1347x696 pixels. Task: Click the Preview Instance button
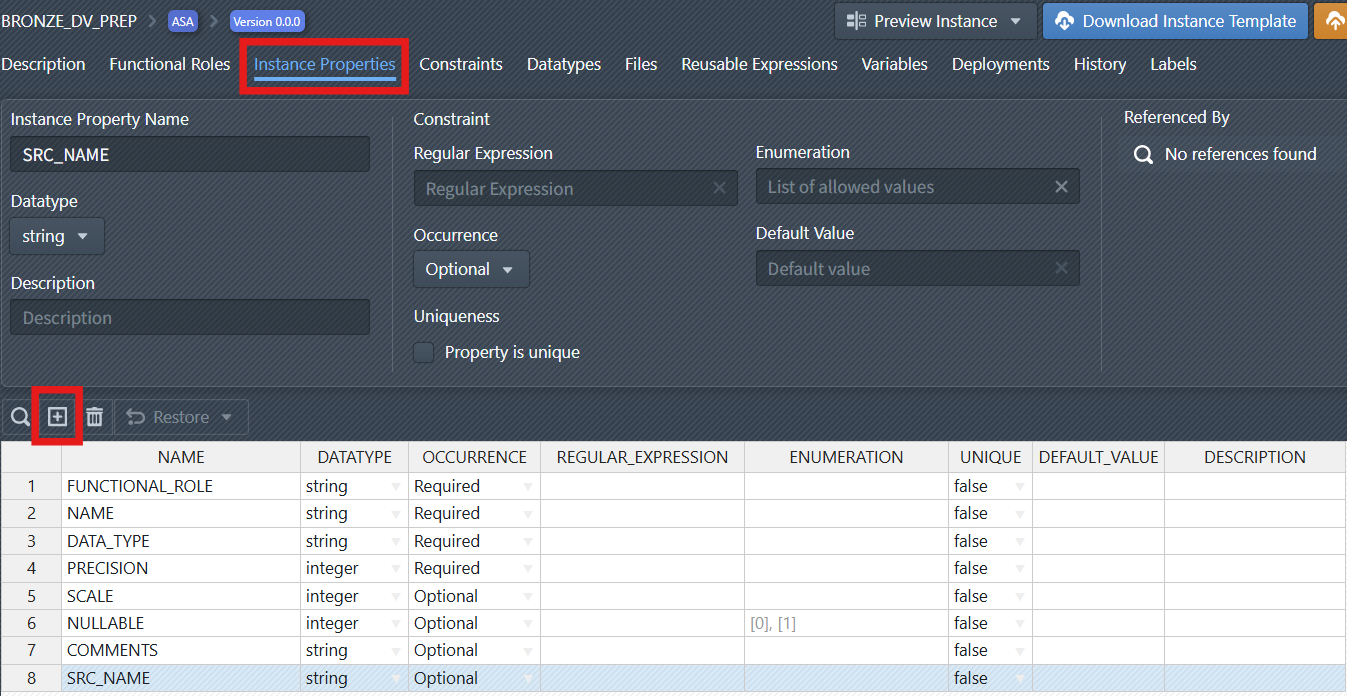click(x=934, y=21)
